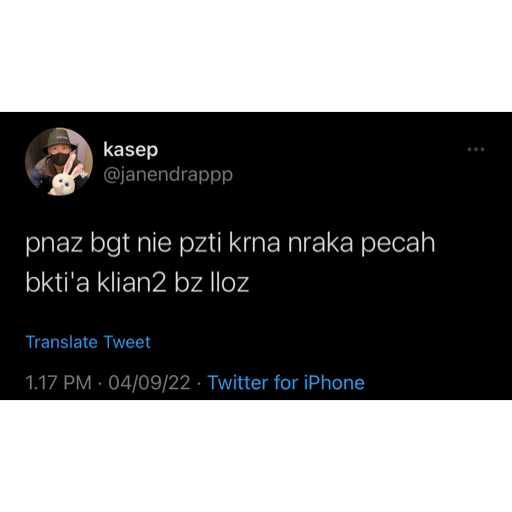The width and height of the screenshot is (512, 512).
Task: Select the second tweet line starting bkti'a
Action: tap(137, 283)
